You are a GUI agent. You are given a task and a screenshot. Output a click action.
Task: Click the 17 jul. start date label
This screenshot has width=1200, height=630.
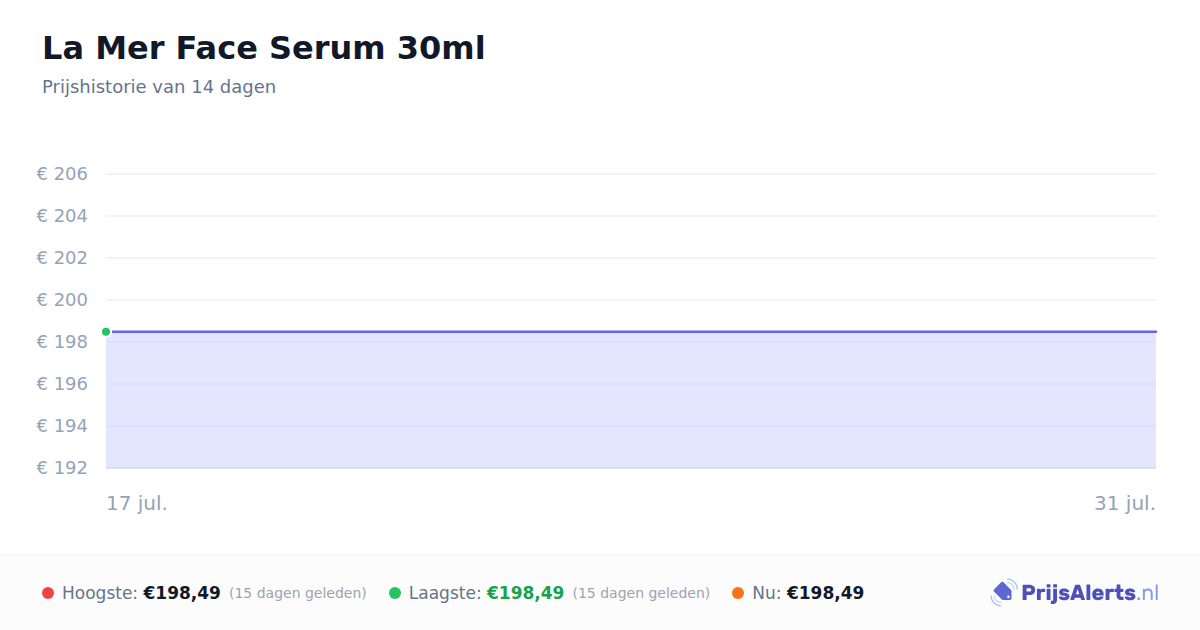[x=137, y=503]
